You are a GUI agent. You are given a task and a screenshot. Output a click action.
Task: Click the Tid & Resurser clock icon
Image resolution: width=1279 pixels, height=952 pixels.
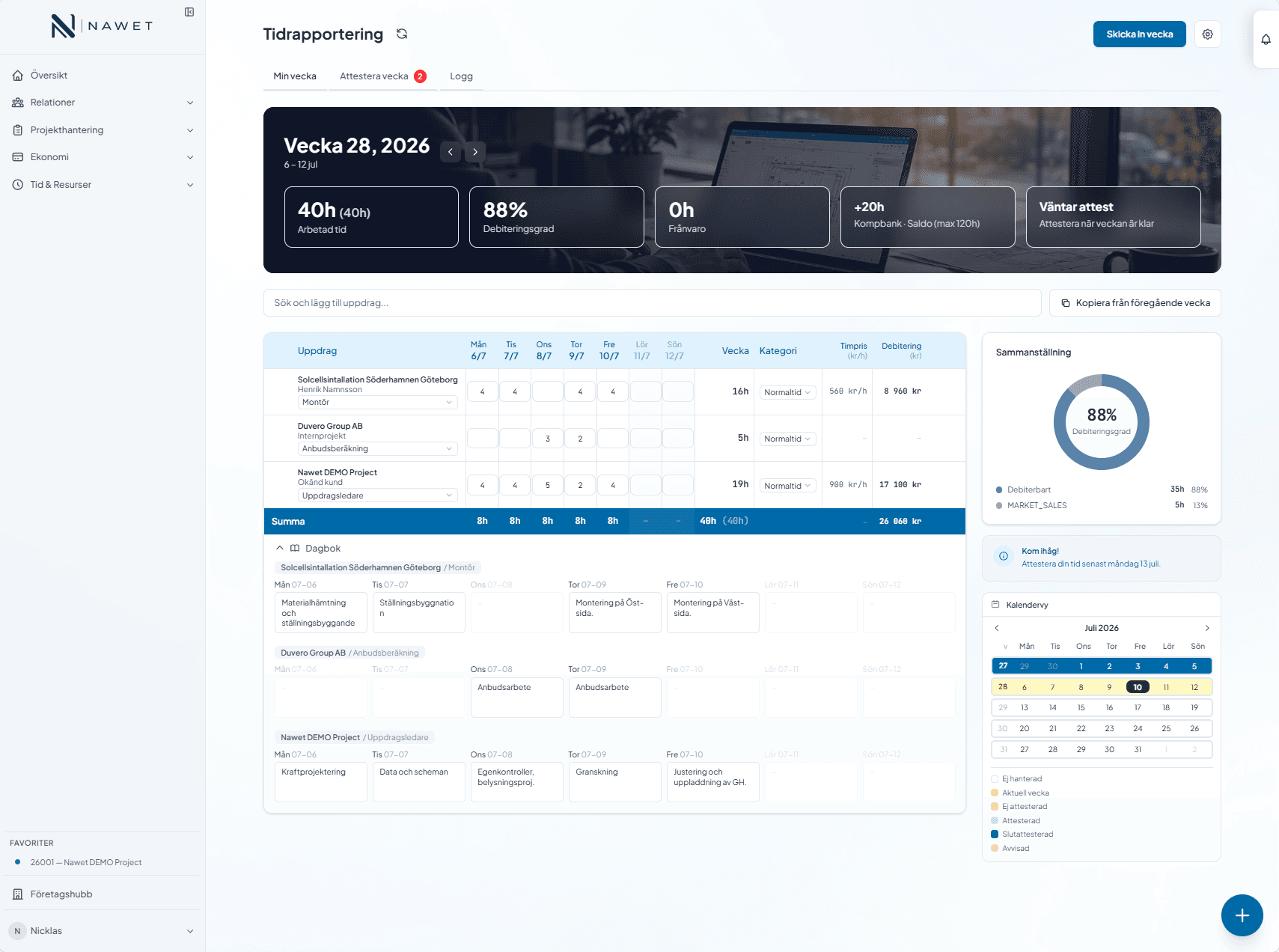point(18,185)
